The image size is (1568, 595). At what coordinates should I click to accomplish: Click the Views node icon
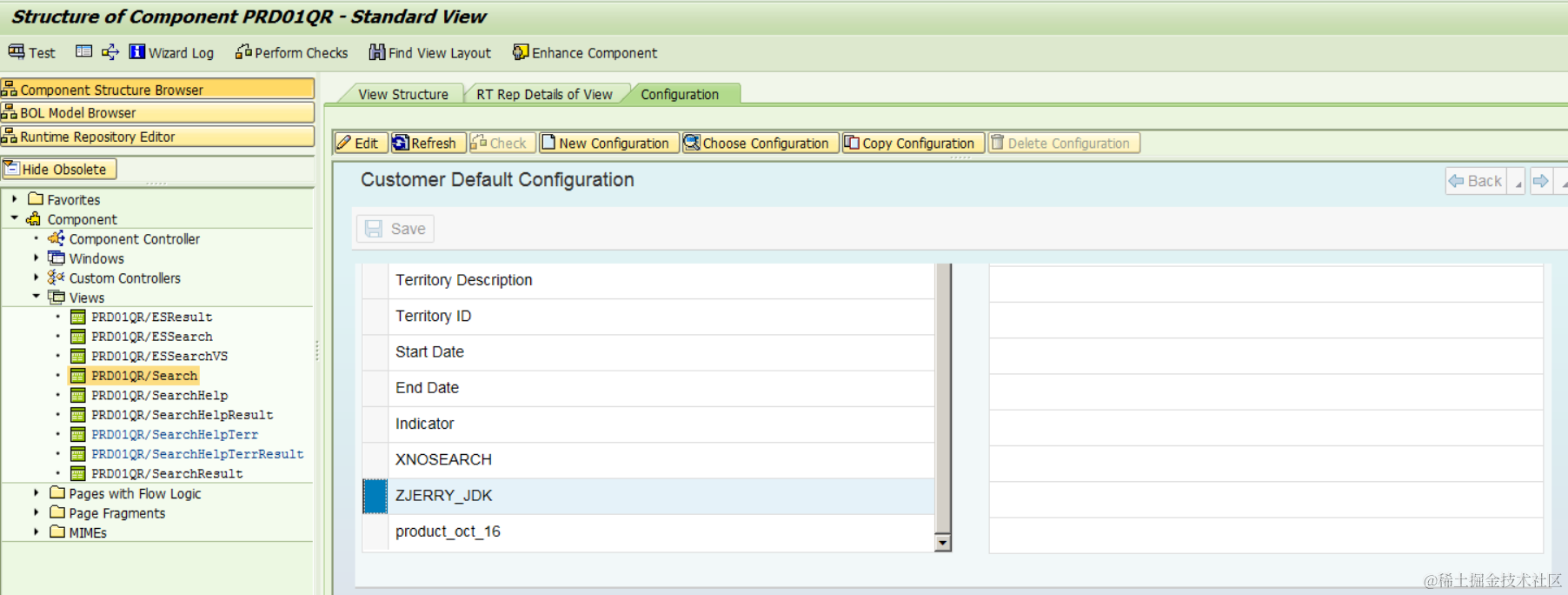[56, 297]
